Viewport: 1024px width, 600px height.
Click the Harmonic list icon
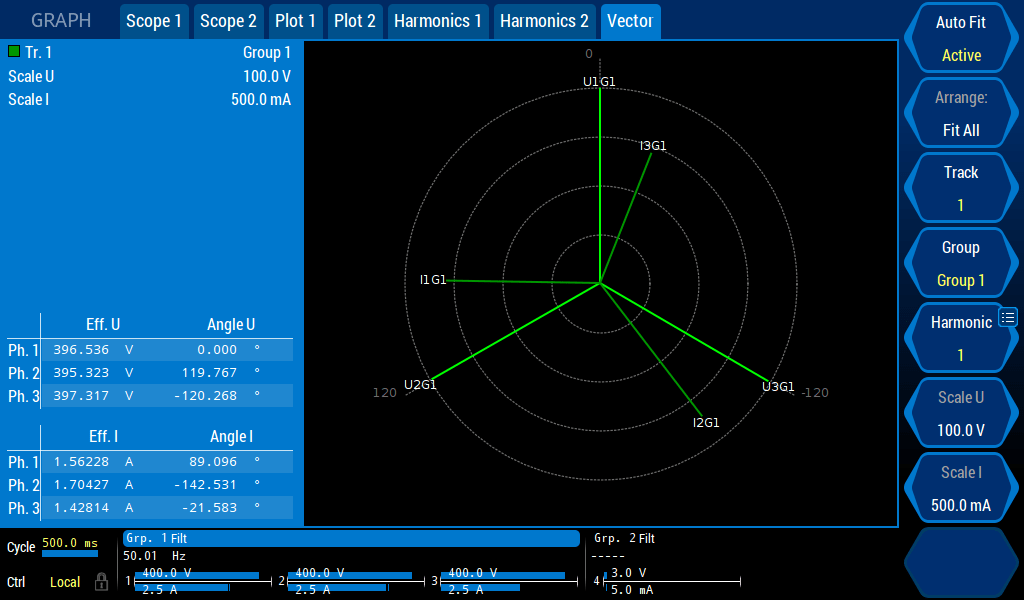(1007, 318)
